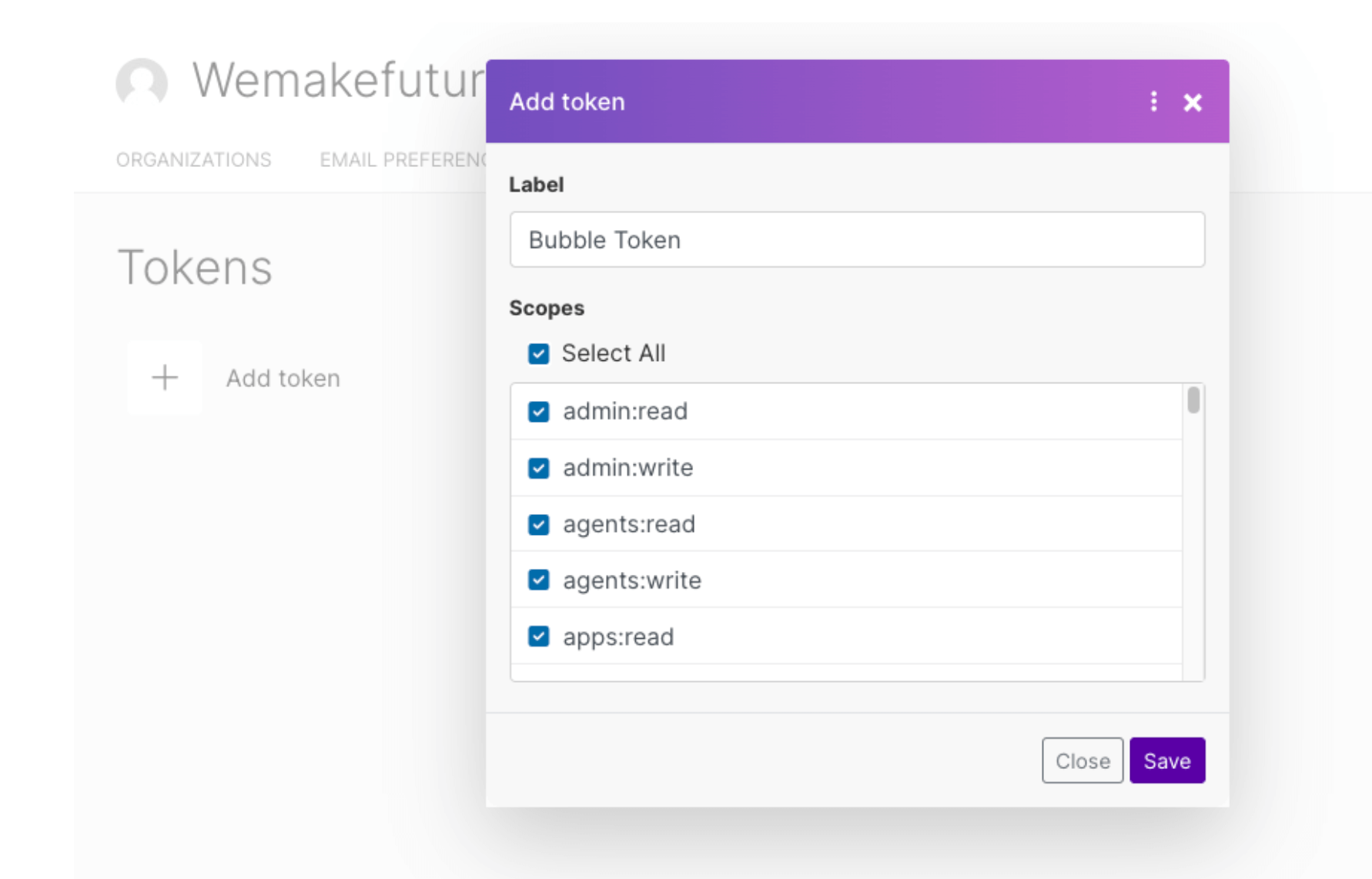1372x879 pixels.
Task: Close the Add token dialog via the X
Action: [x=1193, y=102]
